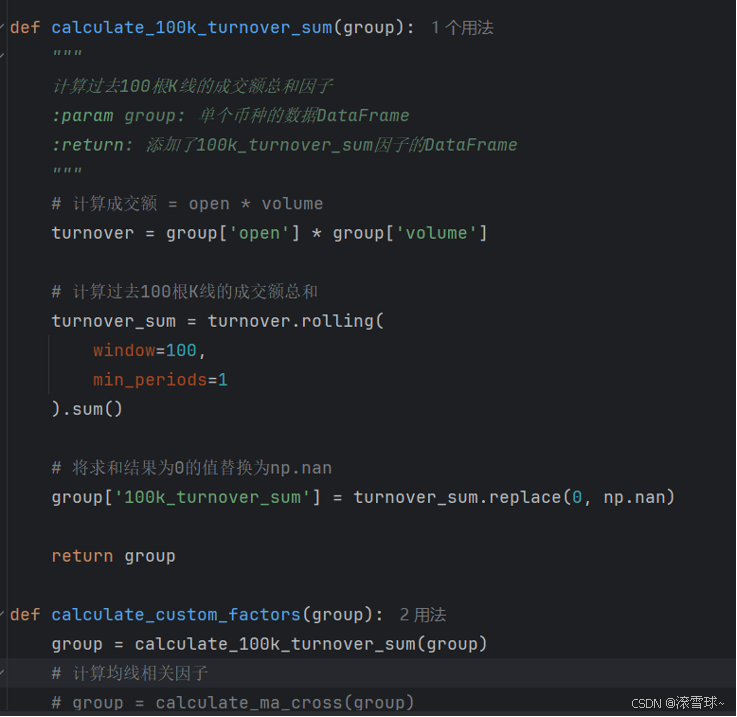Click the comment '# 计算均线相关因子'
The width and height of the screenshot is (737, 717).
(130, 673)
